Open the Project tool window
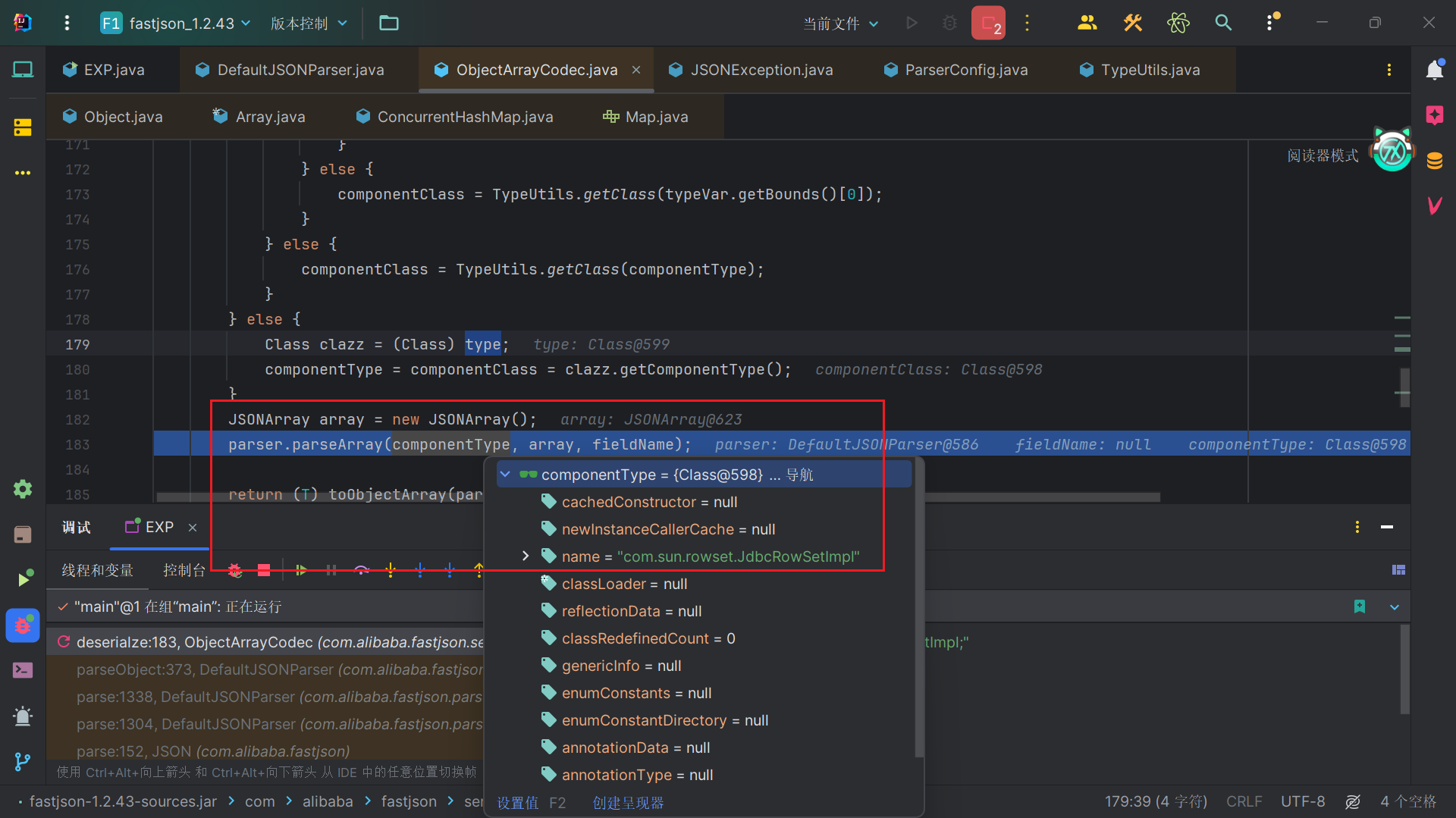This screenshot has width=1456, height=818. (x=23, y=70)
